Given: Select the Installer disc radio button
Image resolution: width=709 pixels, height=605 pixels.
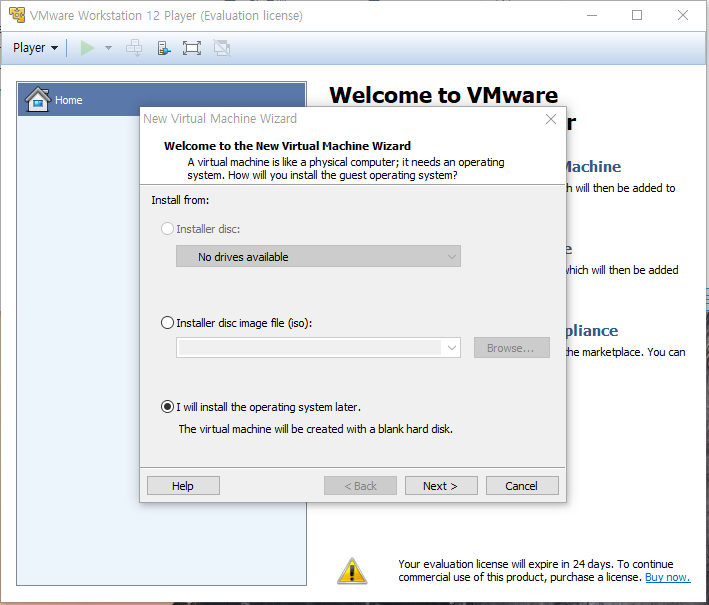Looking at the screenshot, I should point(167,229).
